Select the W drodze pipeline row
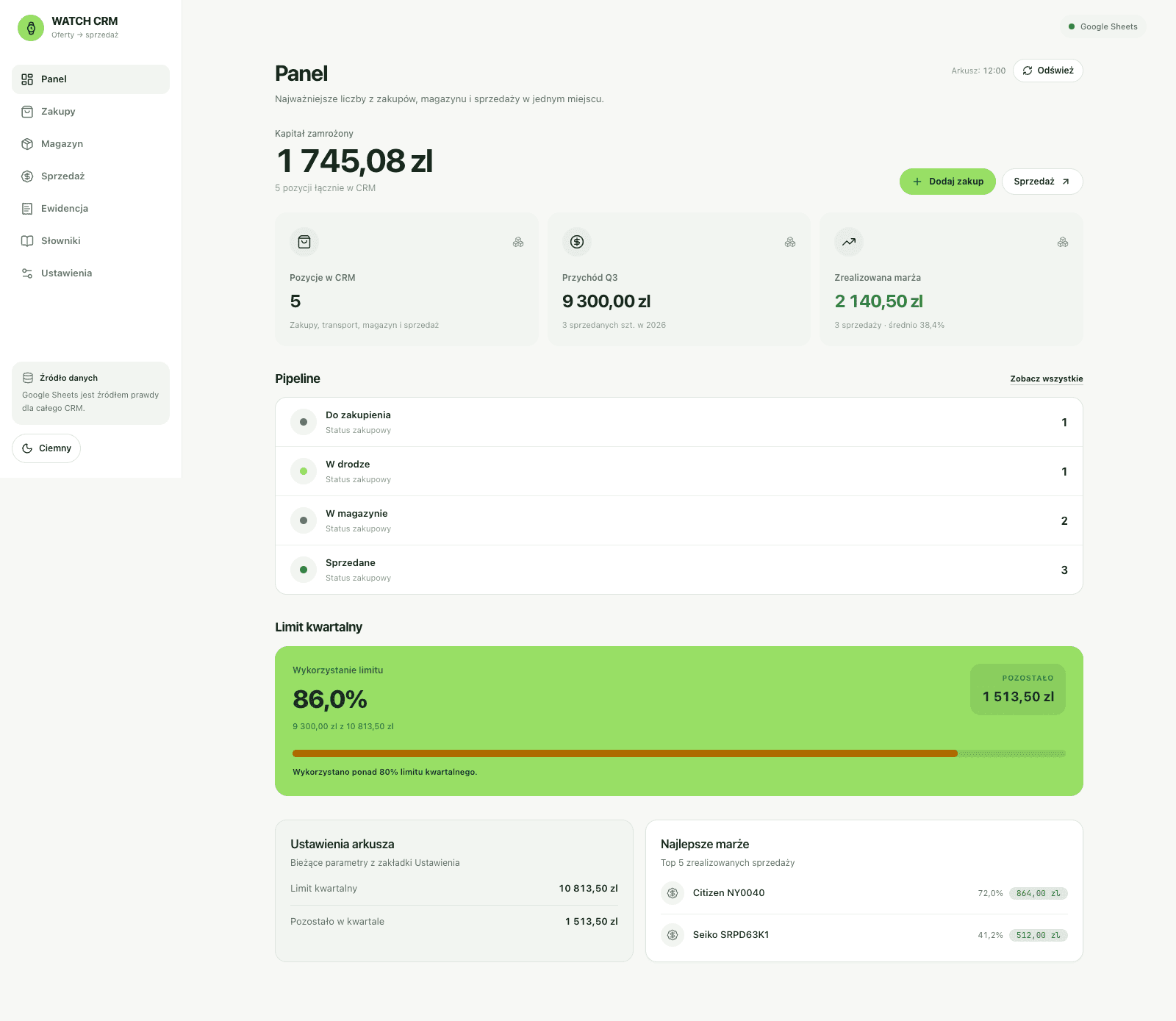Image resolution: width=1176 pixels, height=1021 pixels. [679, 471]
